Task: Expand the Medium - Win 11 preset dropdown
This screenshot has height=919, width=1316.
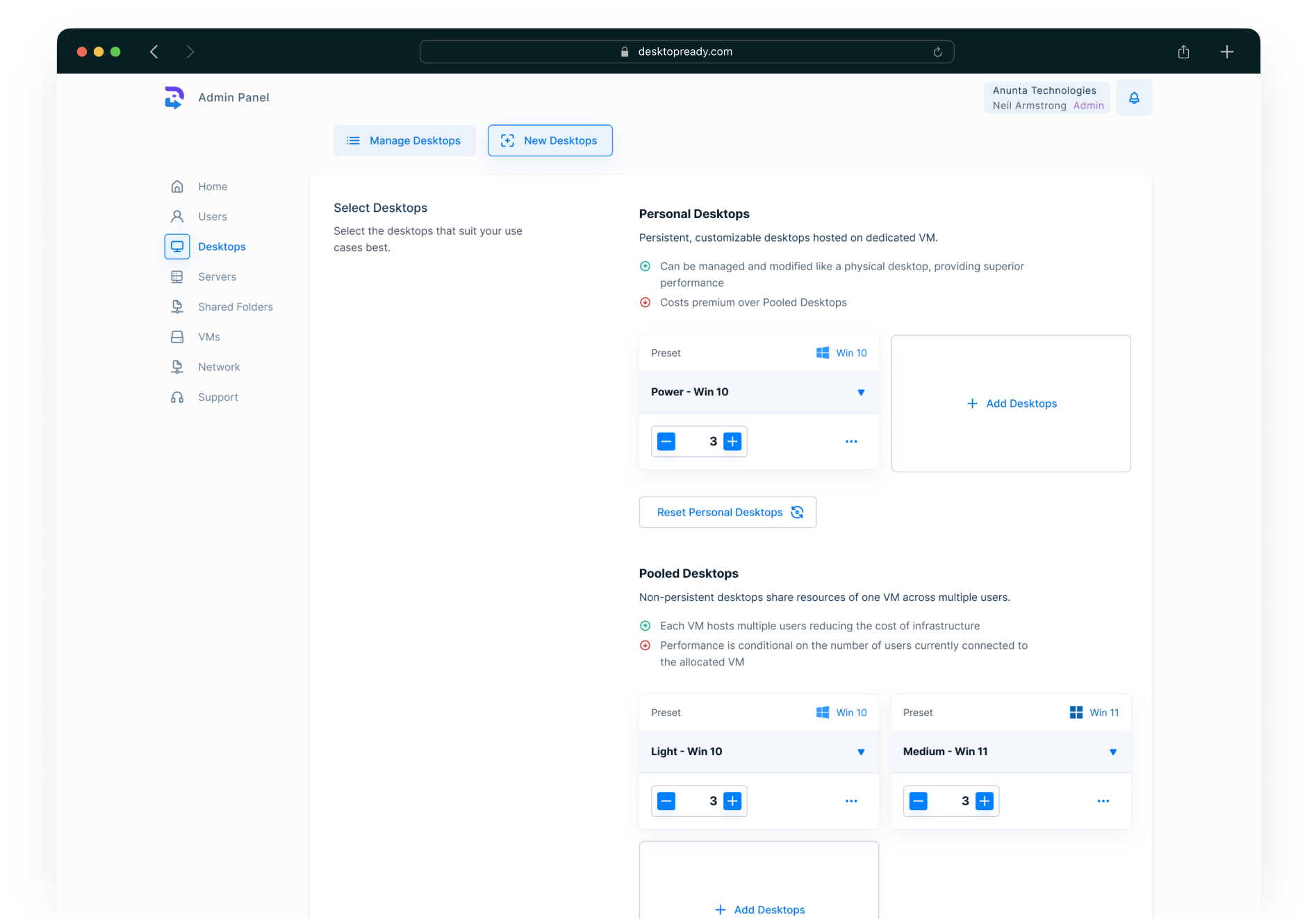Action: (1112, 752)
